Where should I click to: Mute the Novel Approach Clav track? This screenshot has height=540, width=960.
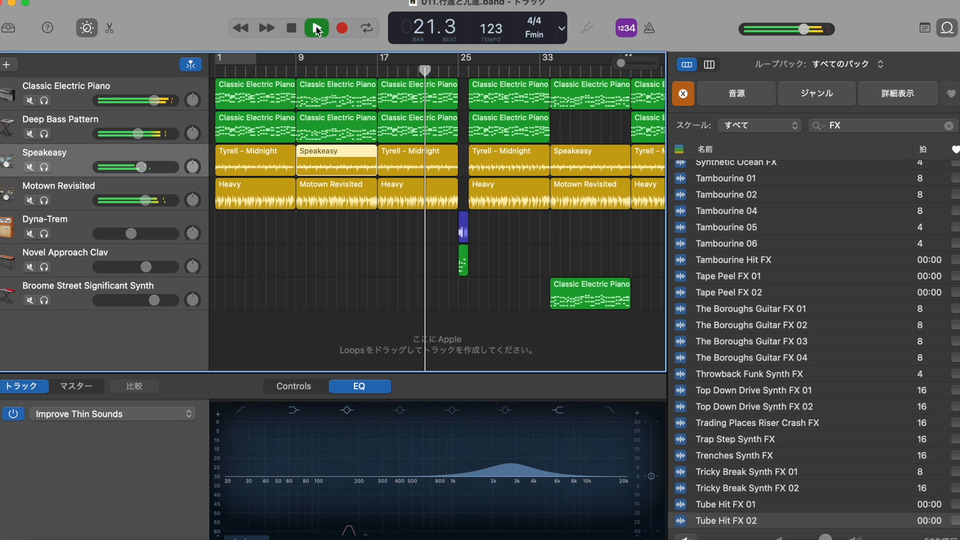29,267
